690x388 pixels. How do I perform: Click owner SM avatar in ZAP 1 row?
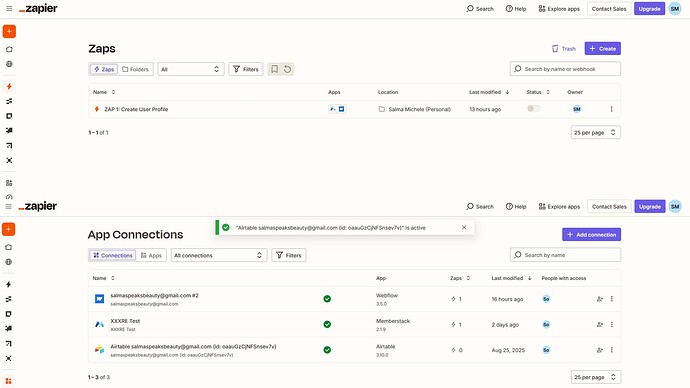576,109
